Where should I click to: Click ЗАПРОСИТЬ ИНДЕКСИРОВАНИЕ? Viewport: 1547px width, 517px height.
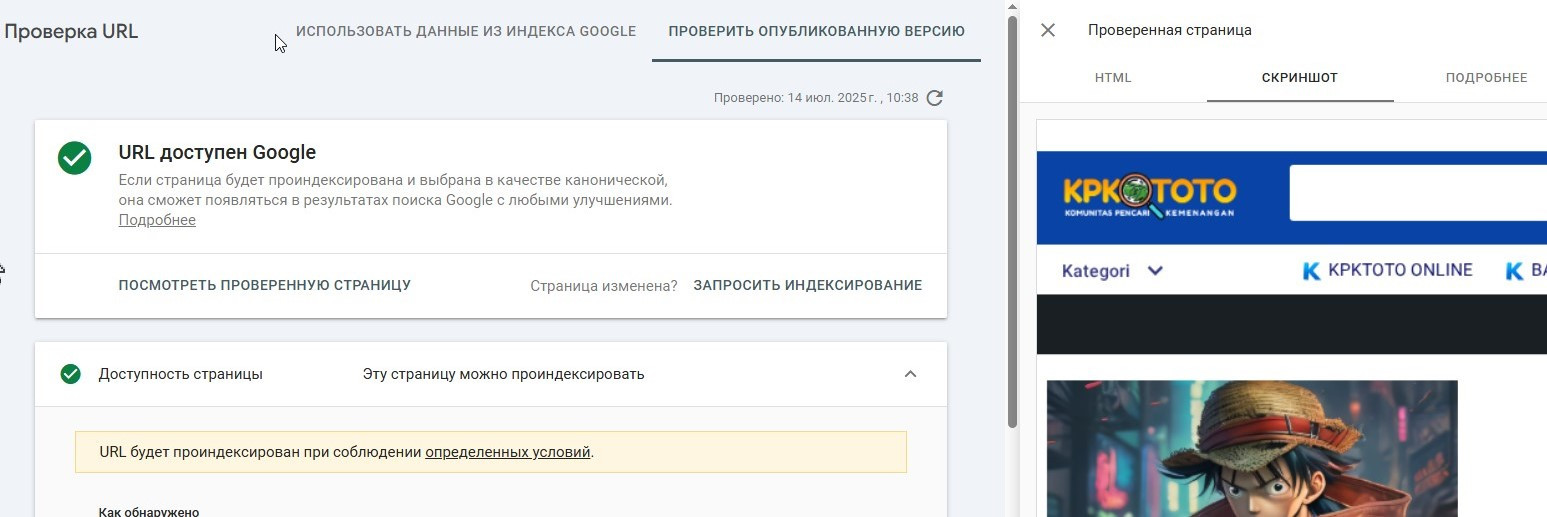coord(807,285)
